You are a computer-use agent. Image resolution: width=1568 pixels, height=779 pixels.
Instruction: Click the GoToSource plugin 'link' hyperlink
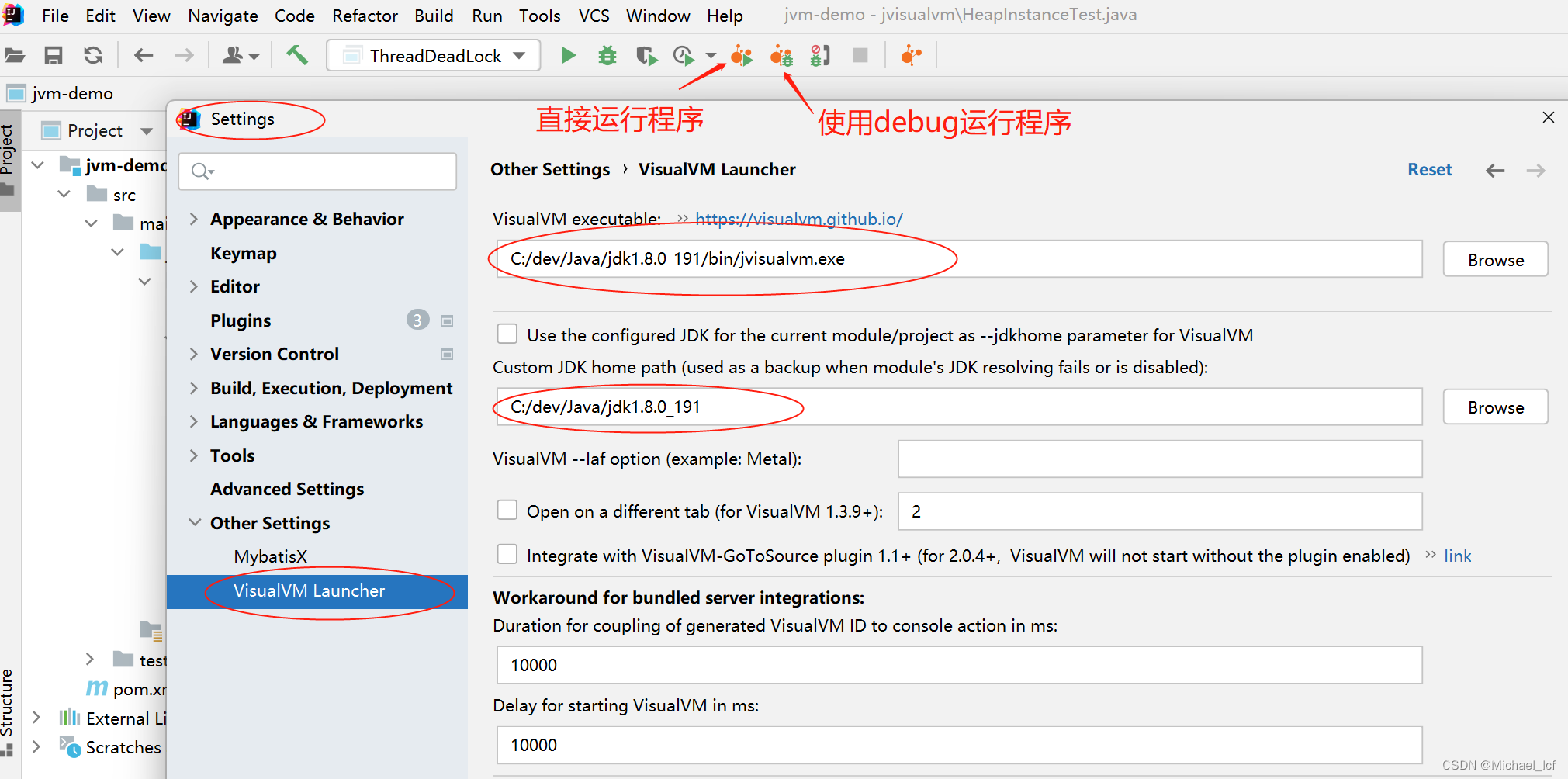pos(1457,556)
